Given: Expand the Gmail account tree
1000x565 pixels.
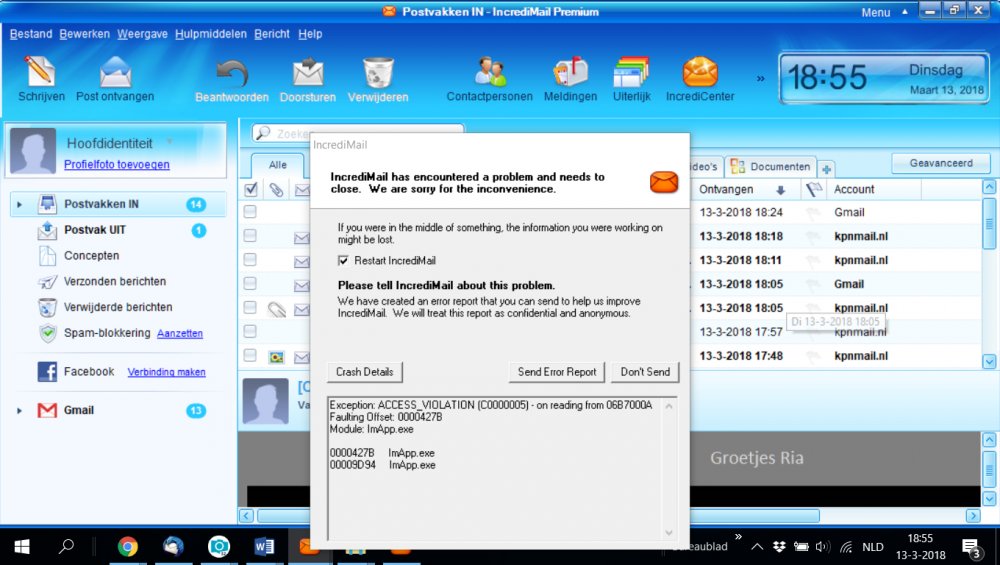Looking at the screenshot, I should tap(19, 411).
